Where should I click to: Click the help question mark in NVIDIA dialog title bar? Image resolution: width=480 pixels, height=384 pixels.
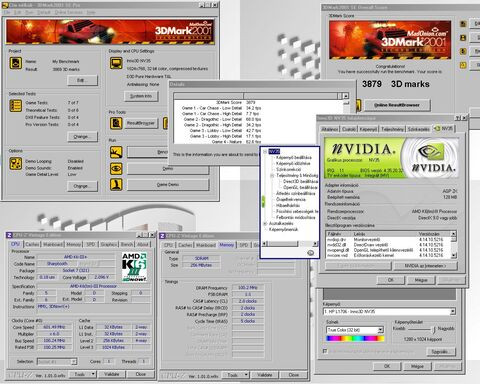(x=458, y=118)
